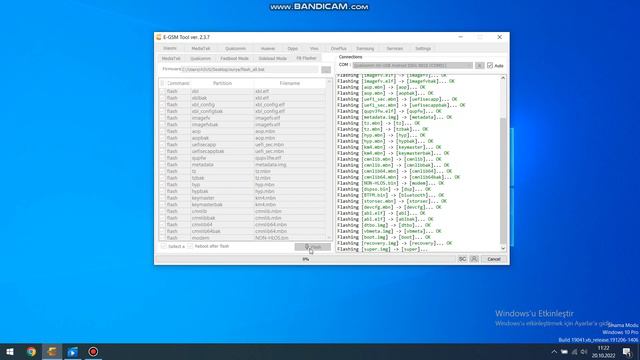This screenshot has height=360, width=640.
Task: Click the 9% flashing progress bar
Action: (305, 259)
